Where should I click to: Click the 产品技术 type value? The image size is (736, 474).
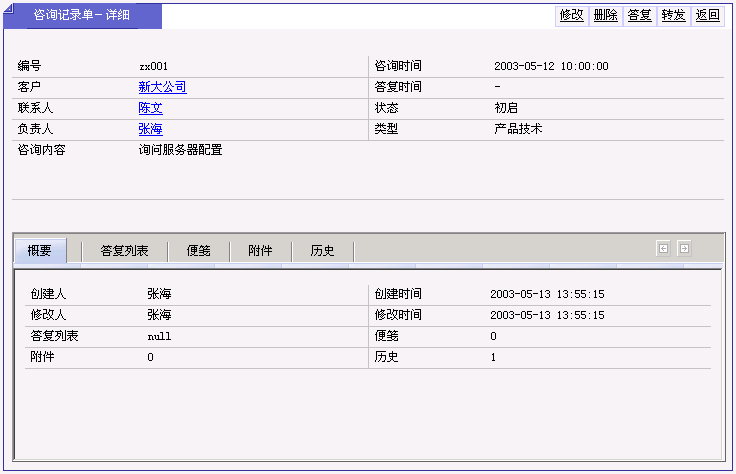click(518, 129)
